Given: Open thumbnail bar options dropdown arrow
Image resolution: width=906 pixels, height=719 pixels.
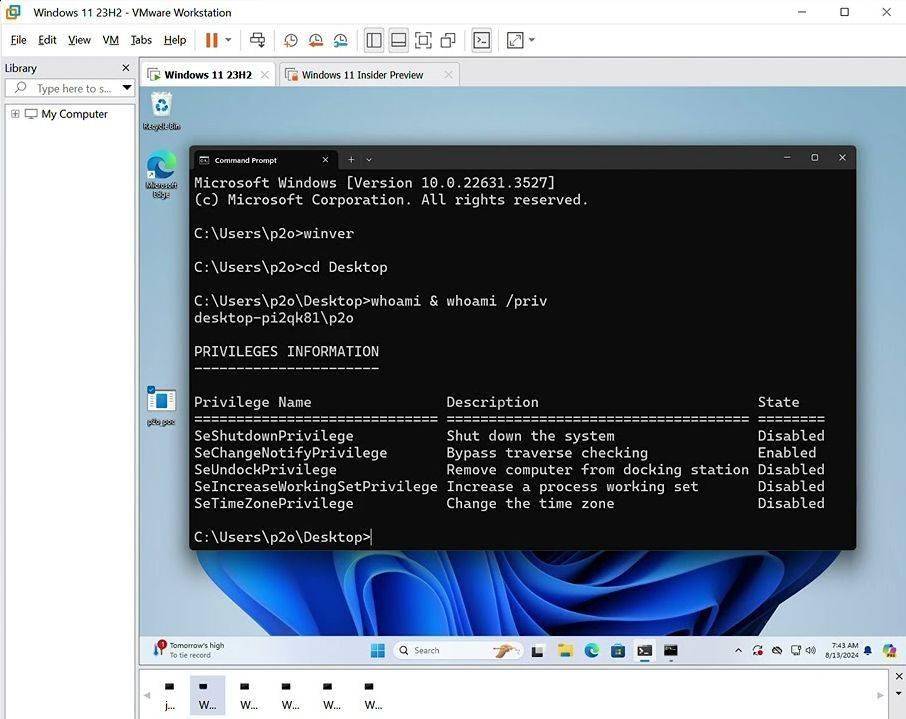Looking at the screenshot, I should tap(898, 693).
